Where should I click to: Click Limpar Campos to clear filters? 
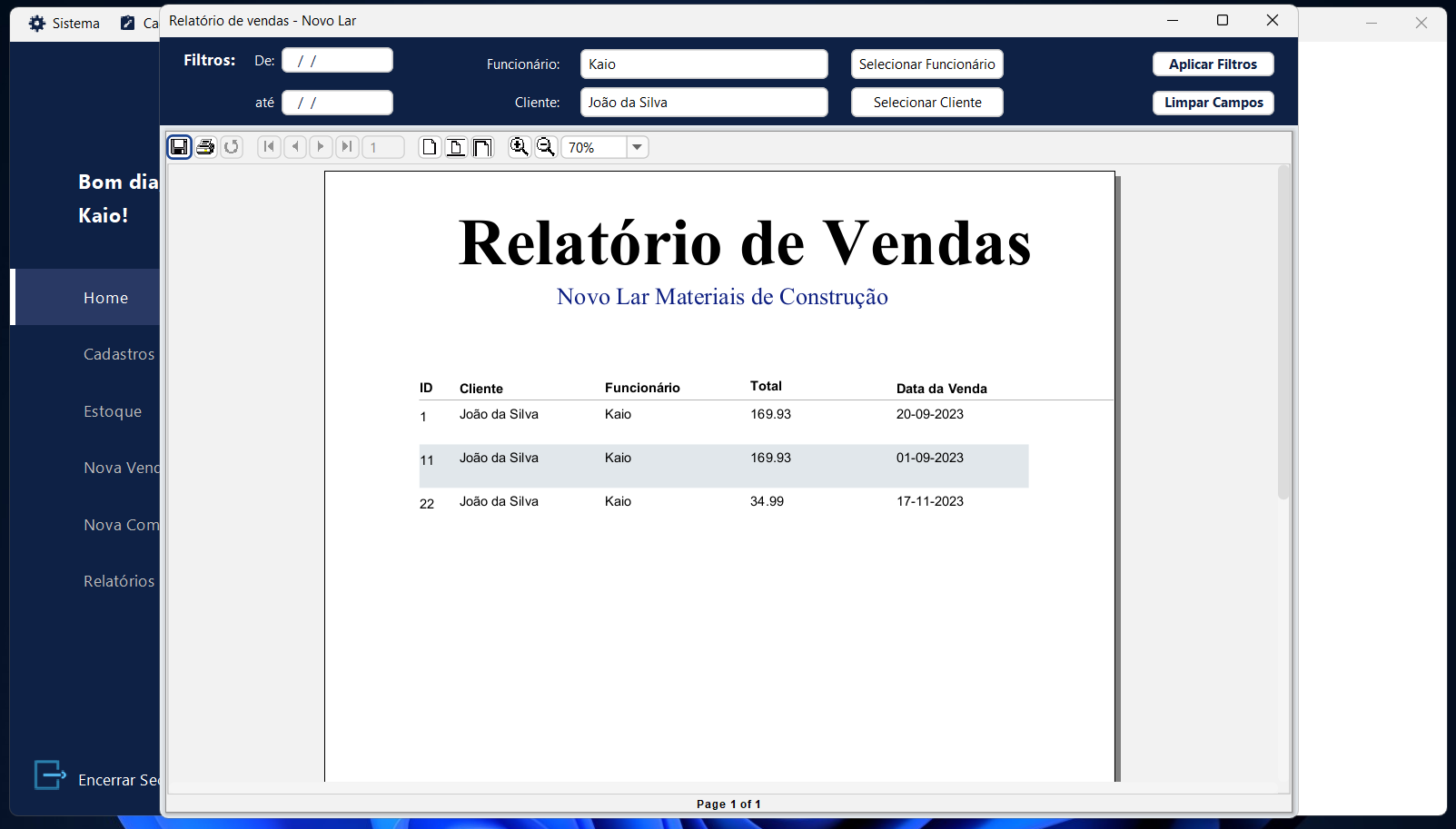pos(1213,102)
